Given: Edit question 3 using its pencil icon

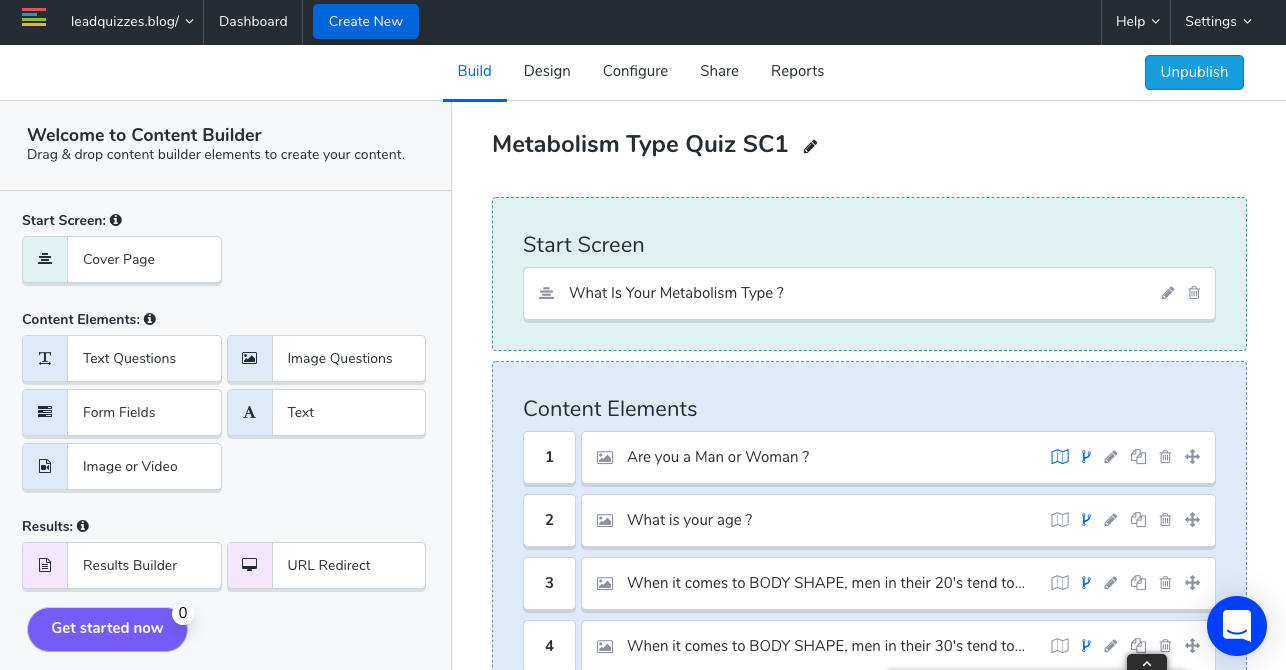Looking at the screenshot, I should tap(1111, 582).
